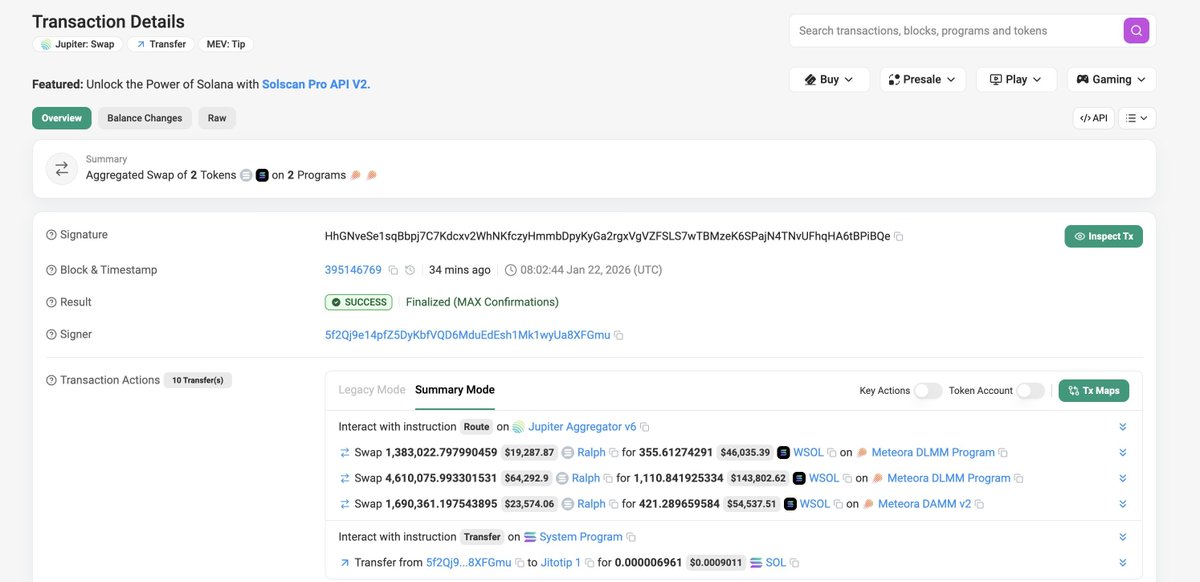This screenshot has width=1200, height=582.
Task: Open the Tx Maps view
Action: click(1094, 391)
